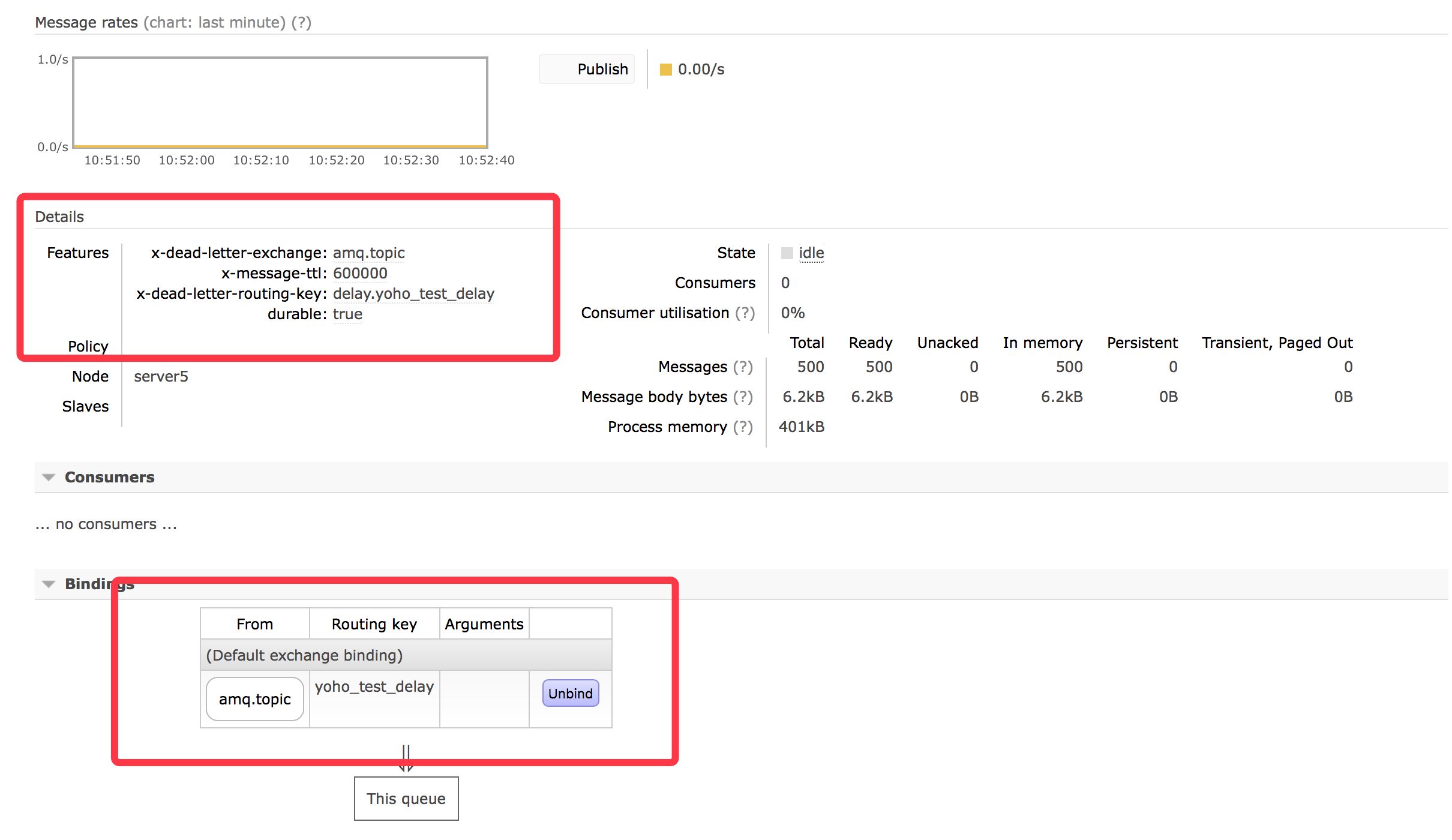Open the amq.topic exchange link
This screenshot has width=1452, height=840.
click(x=255, y=700)
